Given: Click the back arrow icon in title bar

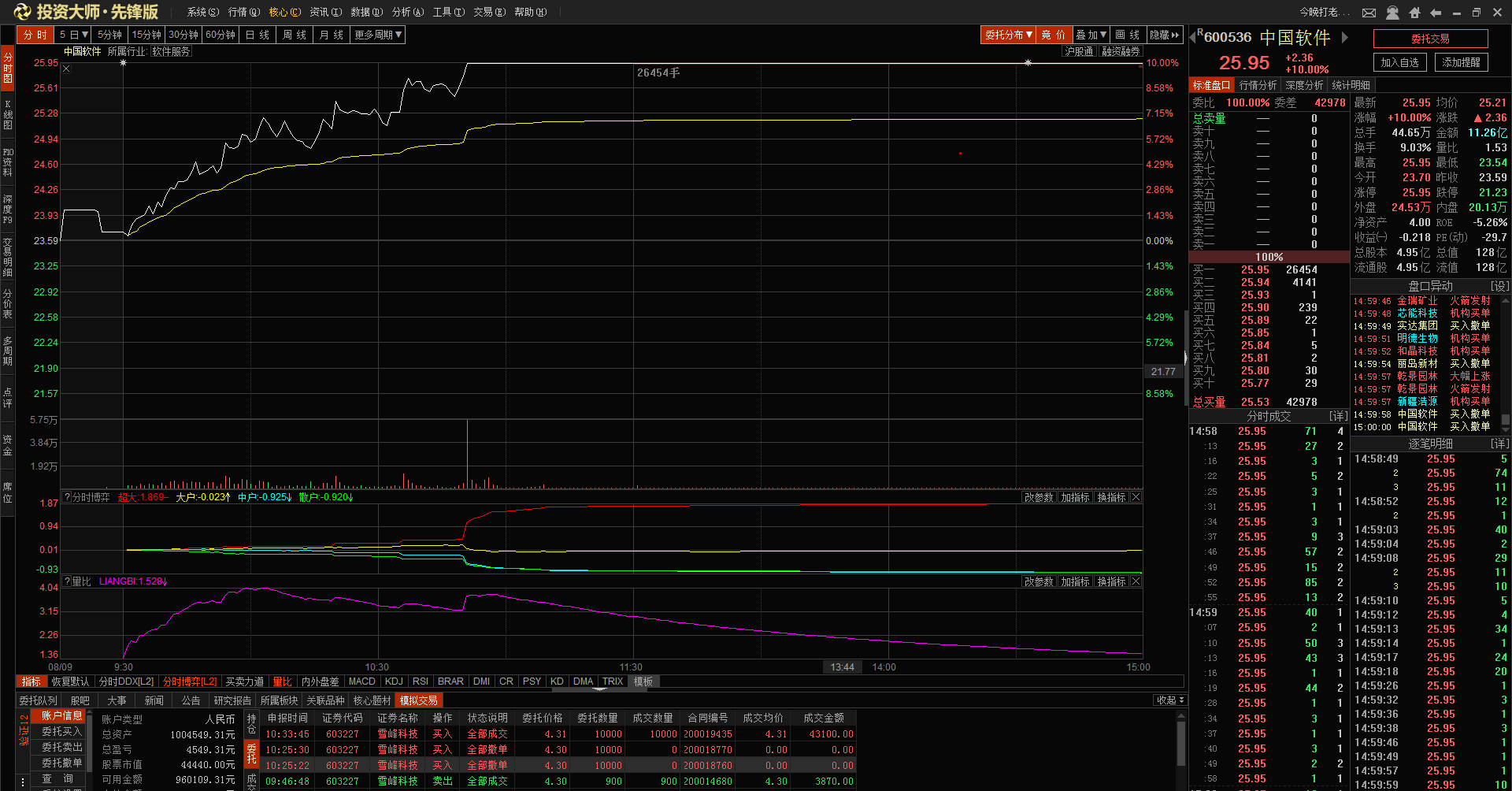Looking at the screenshot, I should (x=1436, y=13).
